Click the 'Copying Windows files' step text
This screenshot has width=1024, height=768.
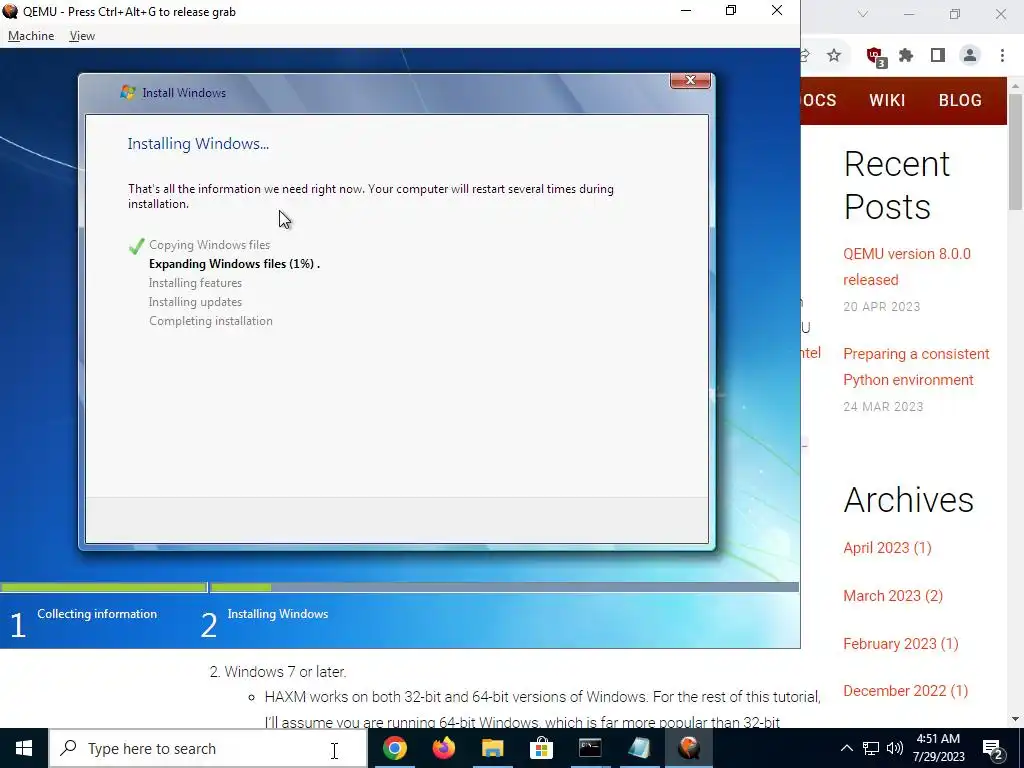pyautogui.click(x=210, y=245)
